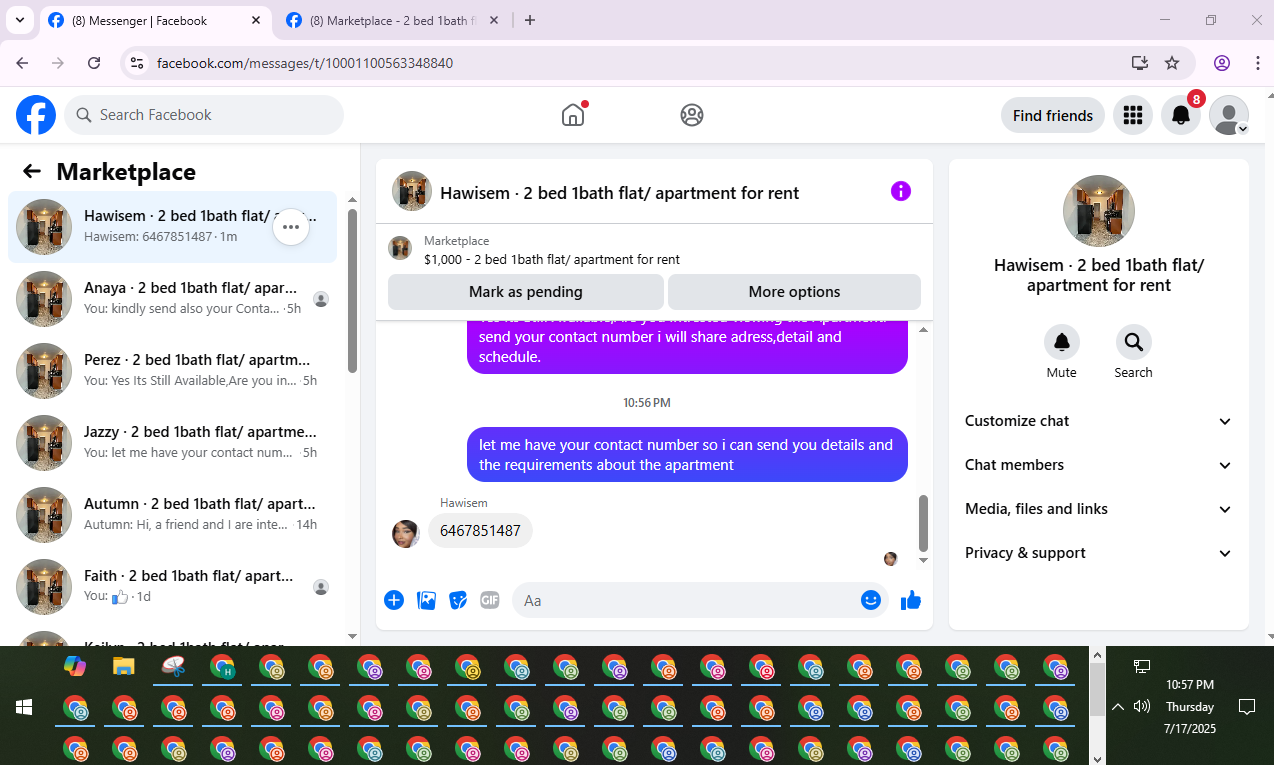Click install app icon in address bar
Screen dimensions: 1274x765
click(1140, 63)
